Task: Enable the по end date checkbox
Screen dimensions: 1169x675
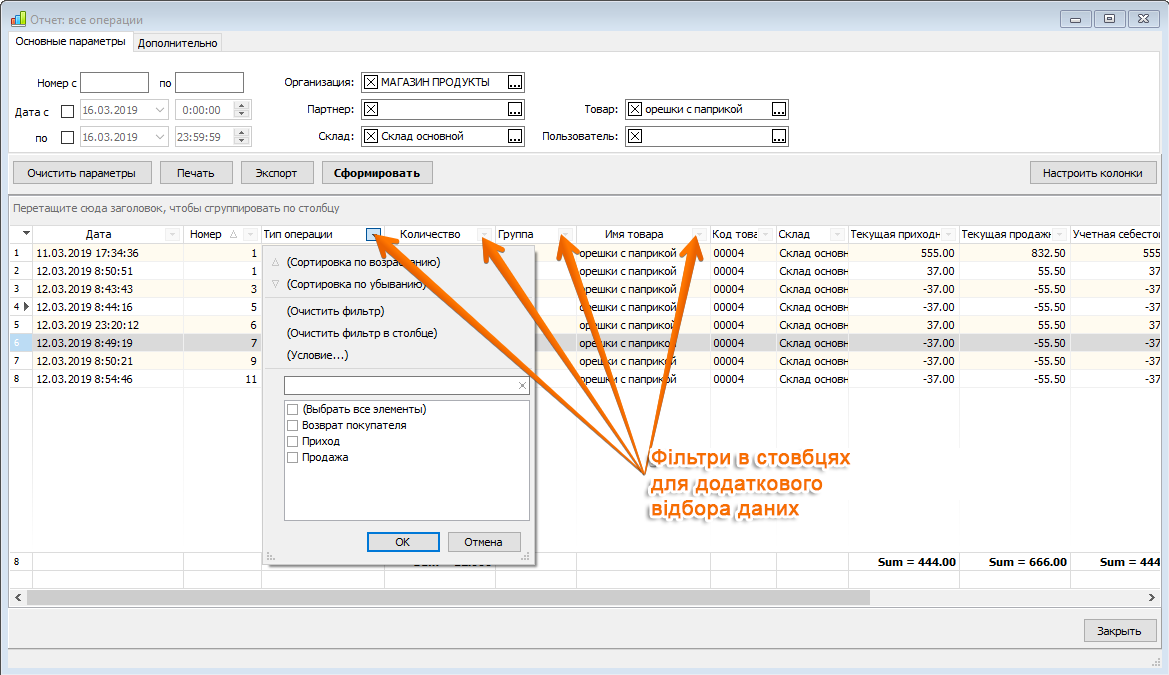Action: (67, 137)
